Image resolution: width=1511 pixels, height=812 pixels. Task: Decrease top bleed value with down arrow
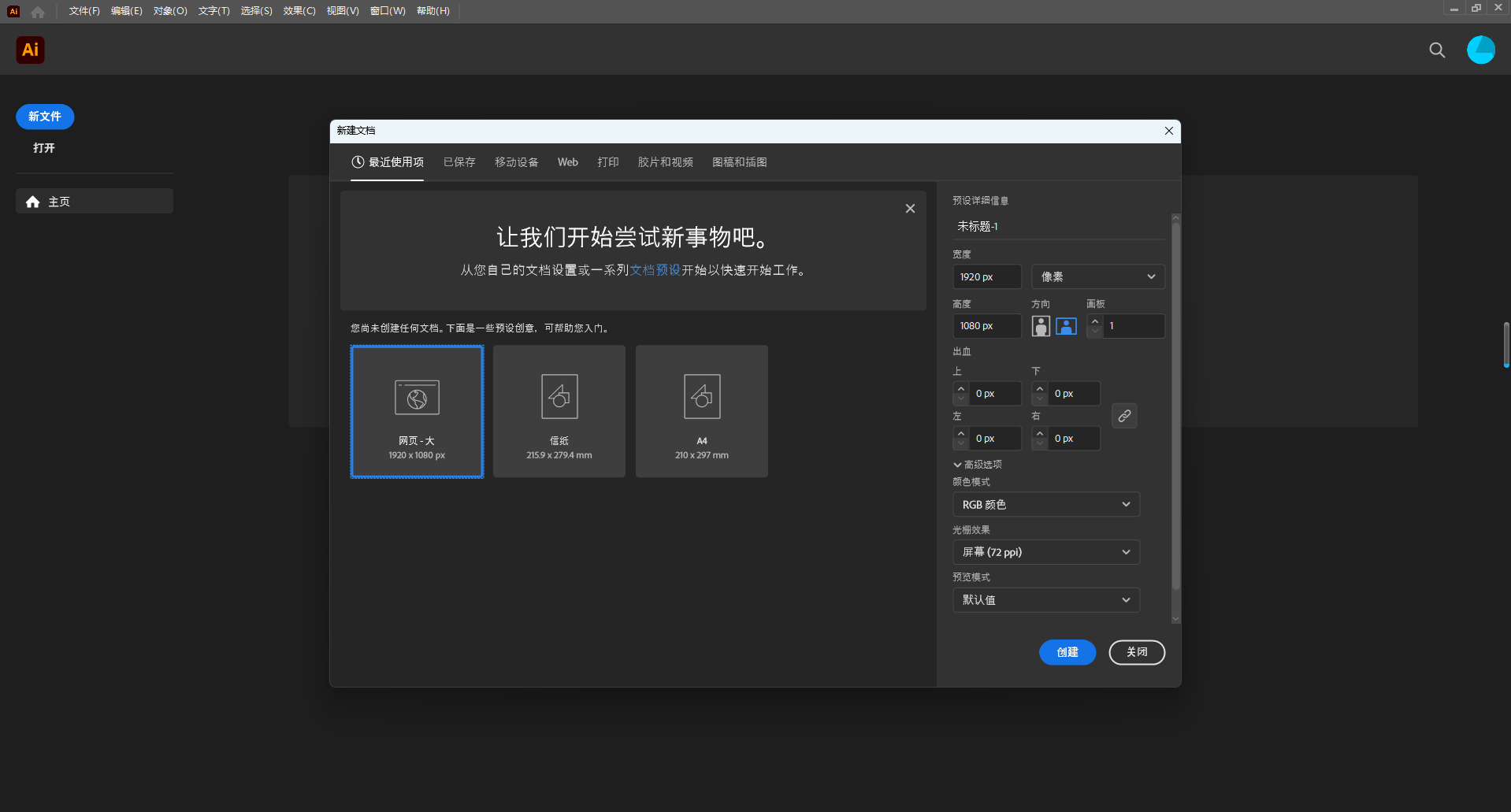click(x=960, y=399)
